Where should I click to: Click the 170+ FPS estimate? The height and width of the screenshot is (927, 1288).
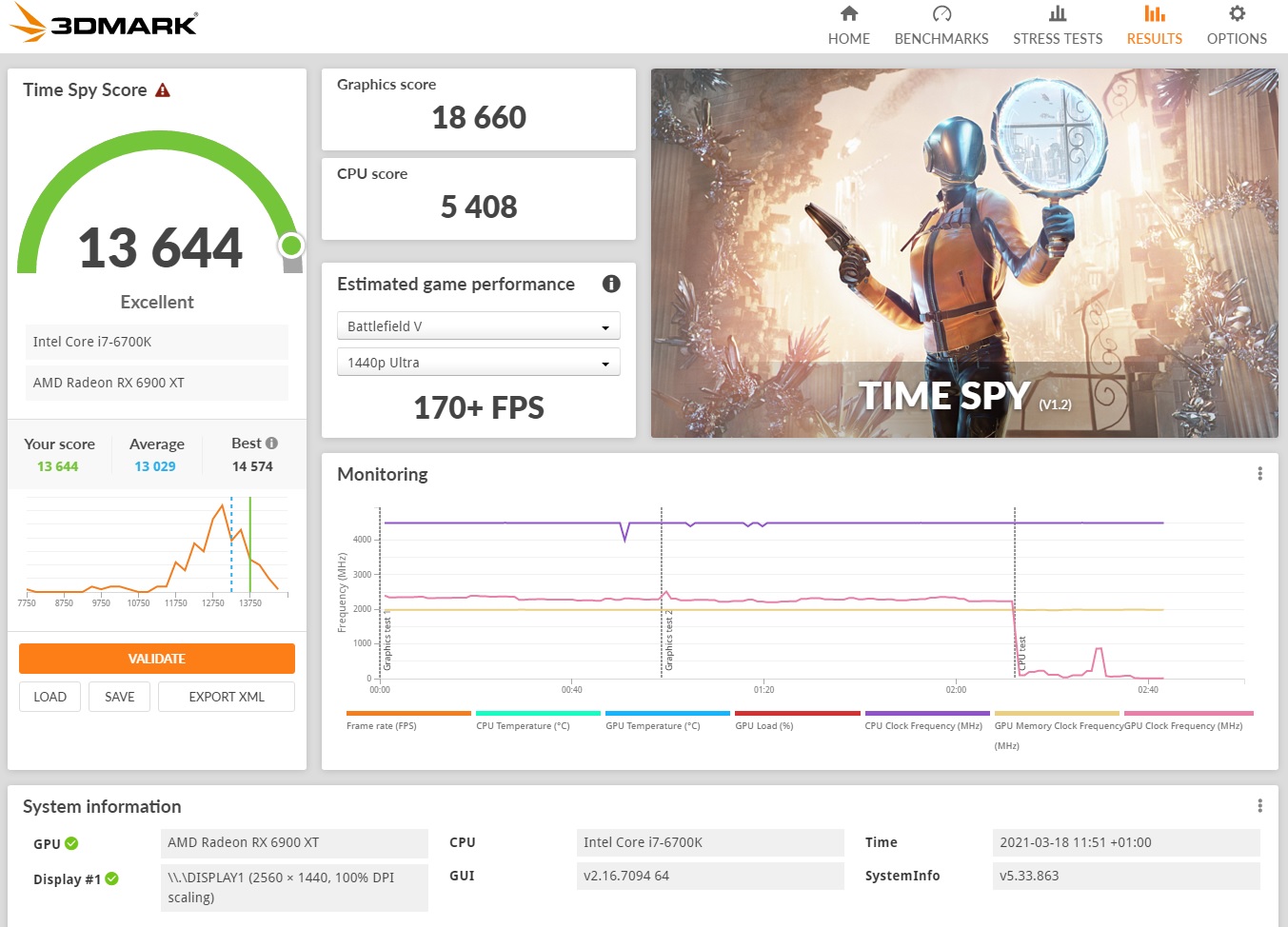[x=479, y=407]
